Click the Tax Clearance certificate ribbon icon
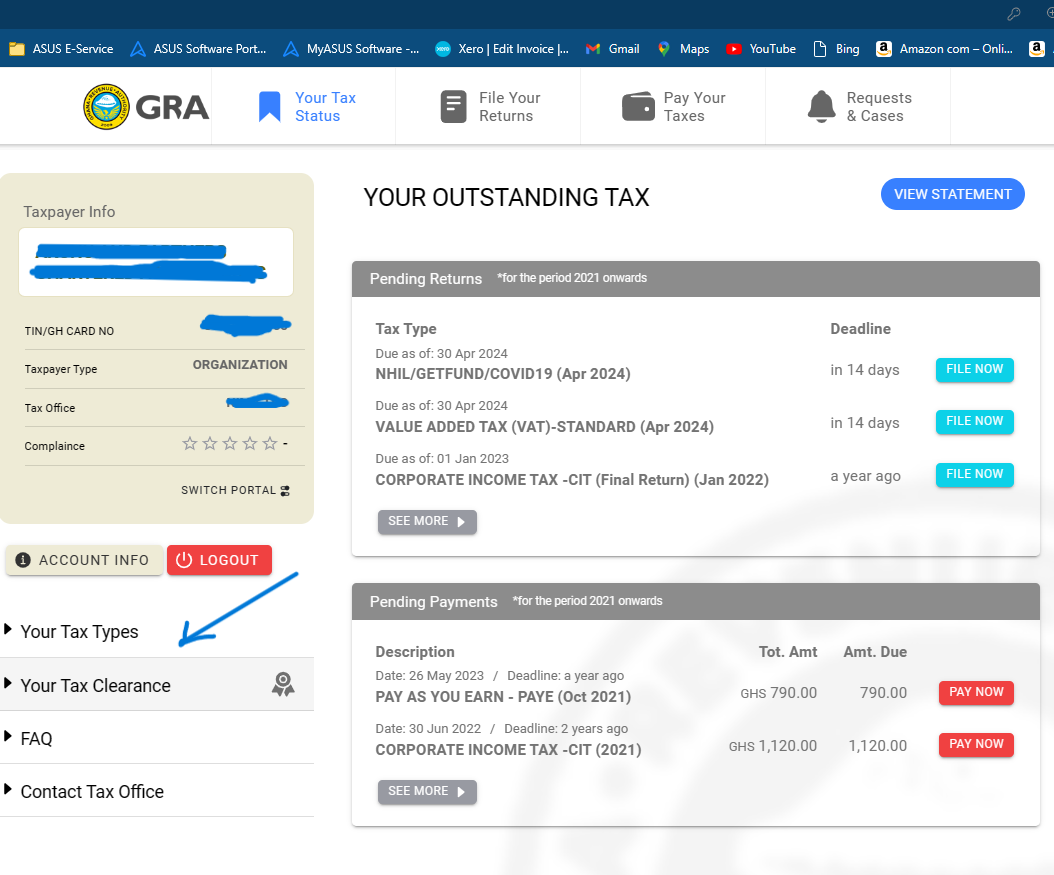The image size is (1054, 875). click(283, 685)
